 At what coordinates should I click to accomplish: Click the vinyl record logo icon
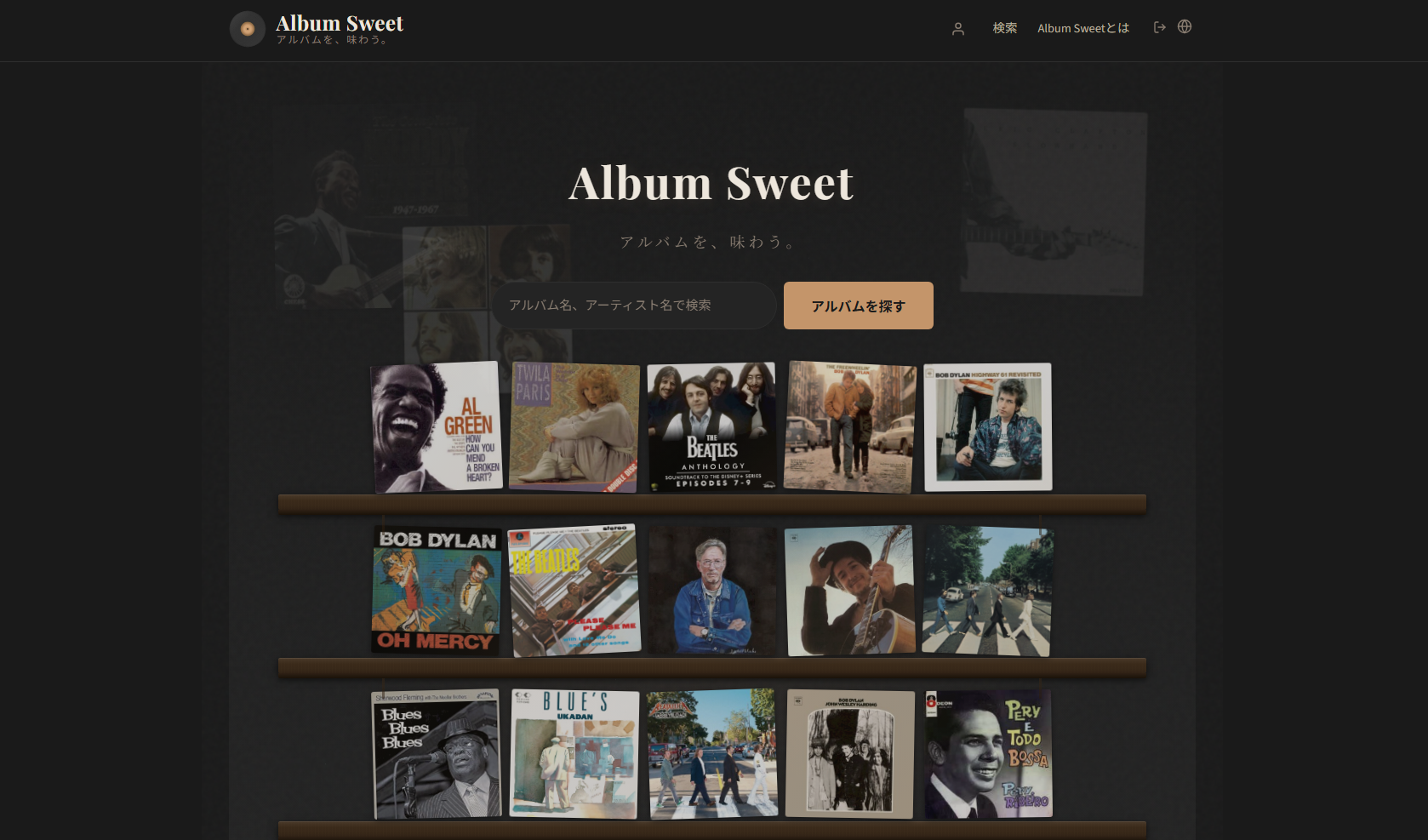[x=247, y=29]
